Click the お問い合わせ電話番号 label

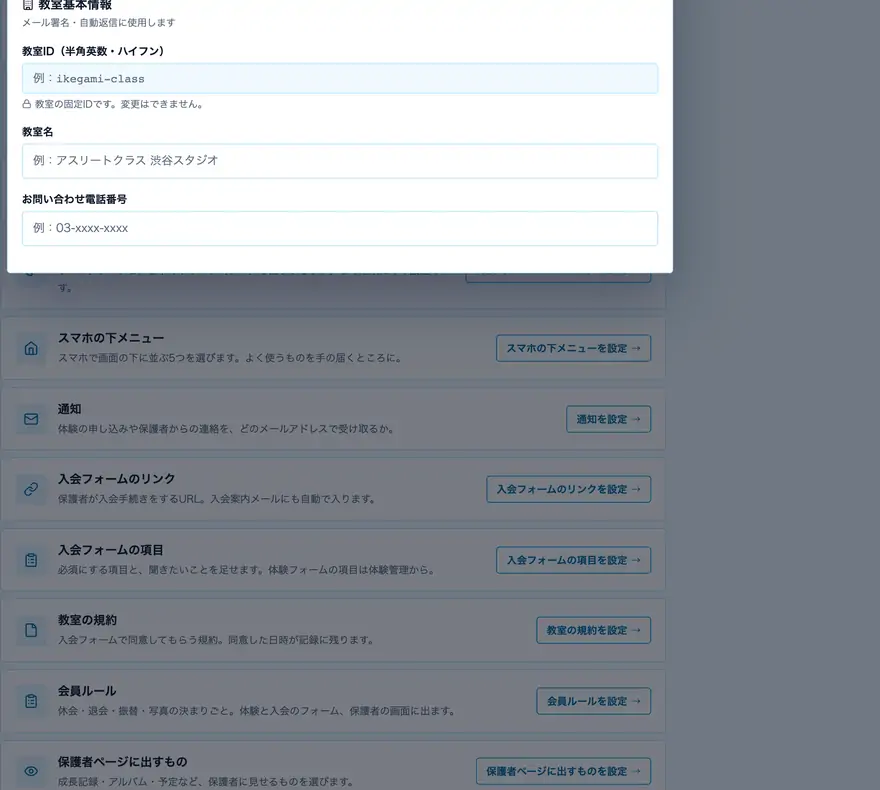coord(75,199)
